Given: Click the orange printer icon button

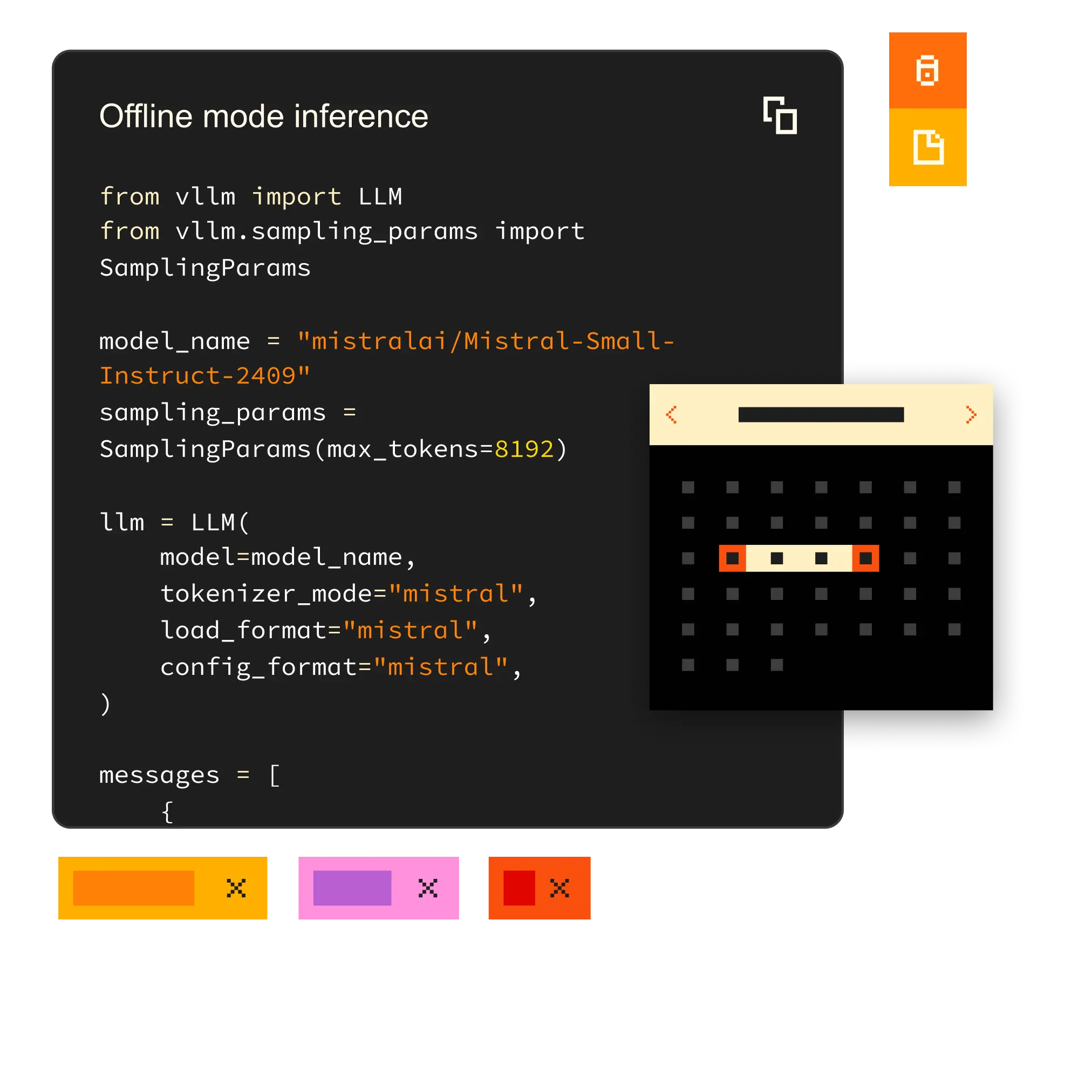Looking at the screenshot, I should pyautogui.click(x=927, y=70).
